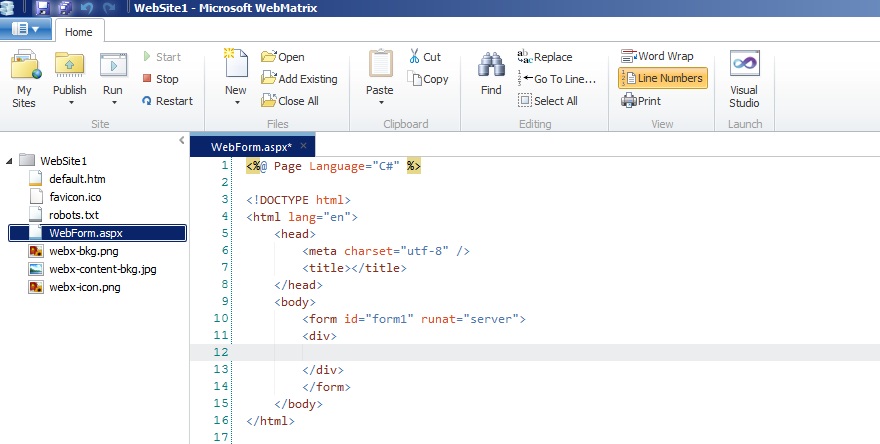Image resolution: width=880 pixels, height=444 pixels.
Task: Collapse the WebSite1 tree node
Action: pos(10,161)
